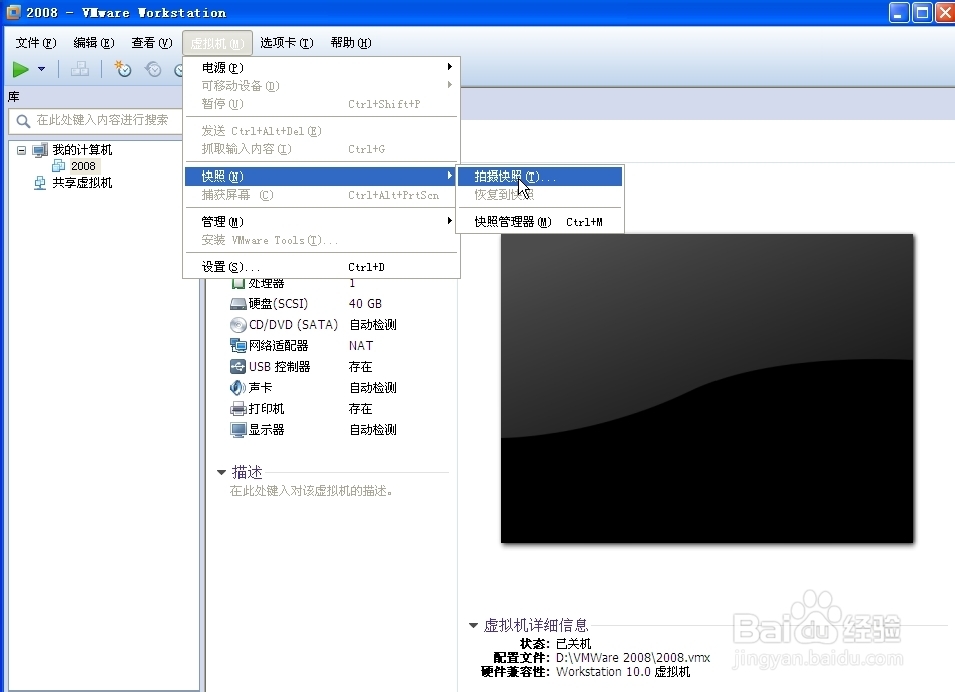
Task: Click the 网络适配器 network icon
Action: click(x=238, y=346)
